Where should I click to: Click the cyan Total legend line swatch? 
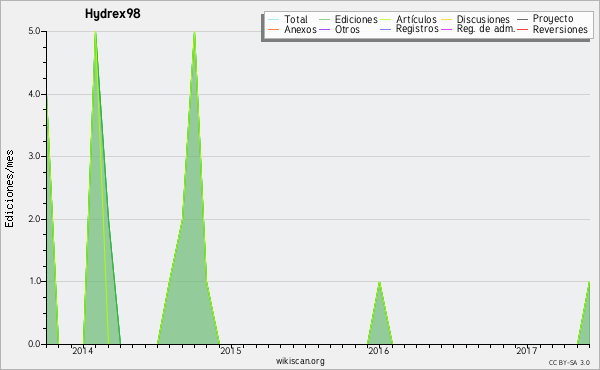(x=273, y=19)
